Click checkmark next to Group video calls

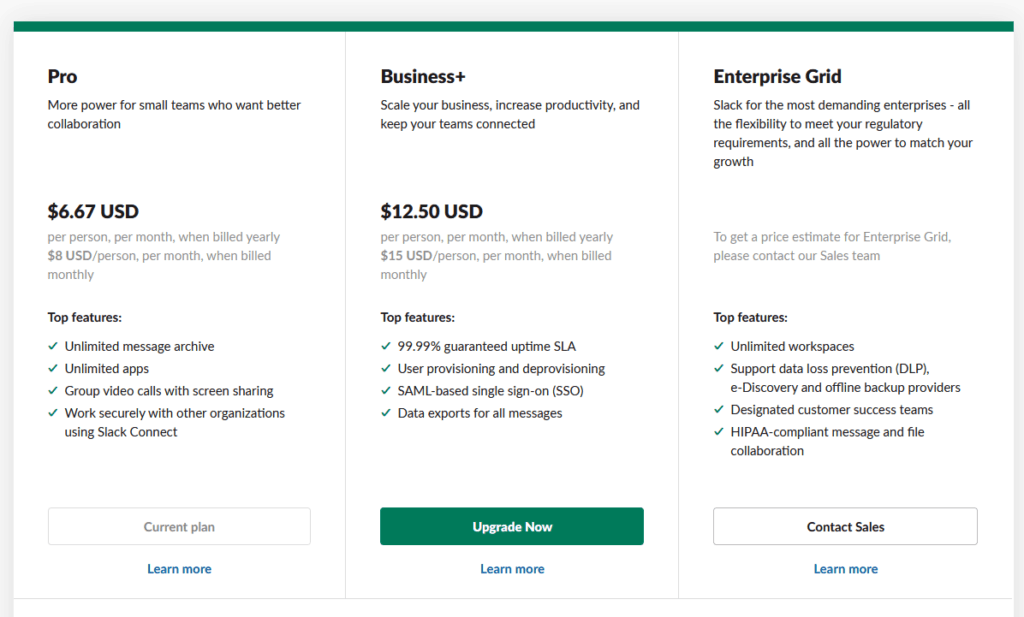53,391
